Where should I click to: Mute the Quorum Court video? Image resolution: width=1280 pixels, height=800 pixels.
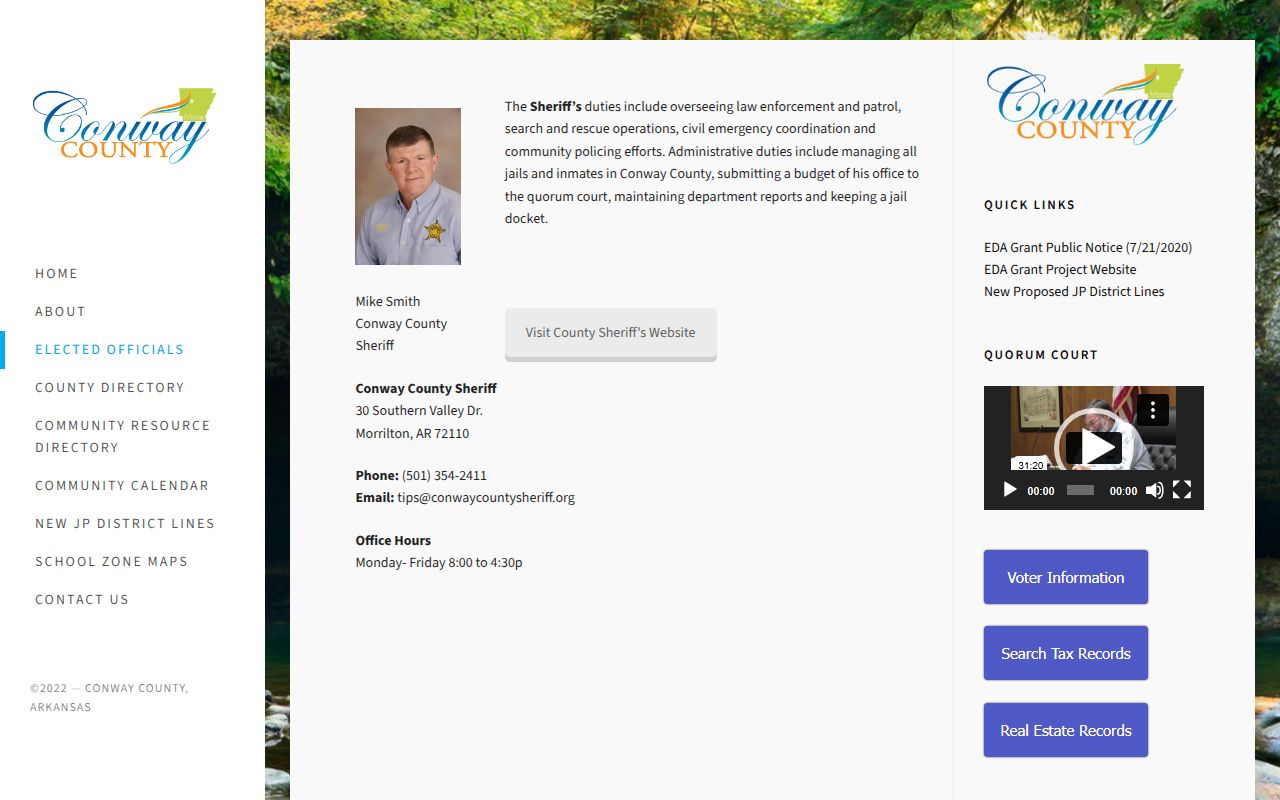tap(1154, 490)
